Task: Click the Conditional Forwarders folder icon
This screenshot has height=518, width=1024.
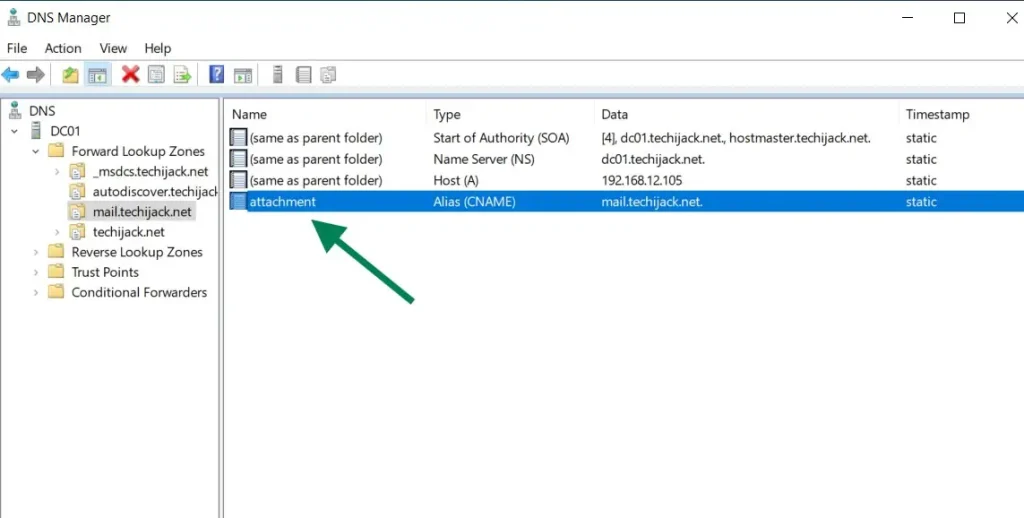Action: pos(56,293)
